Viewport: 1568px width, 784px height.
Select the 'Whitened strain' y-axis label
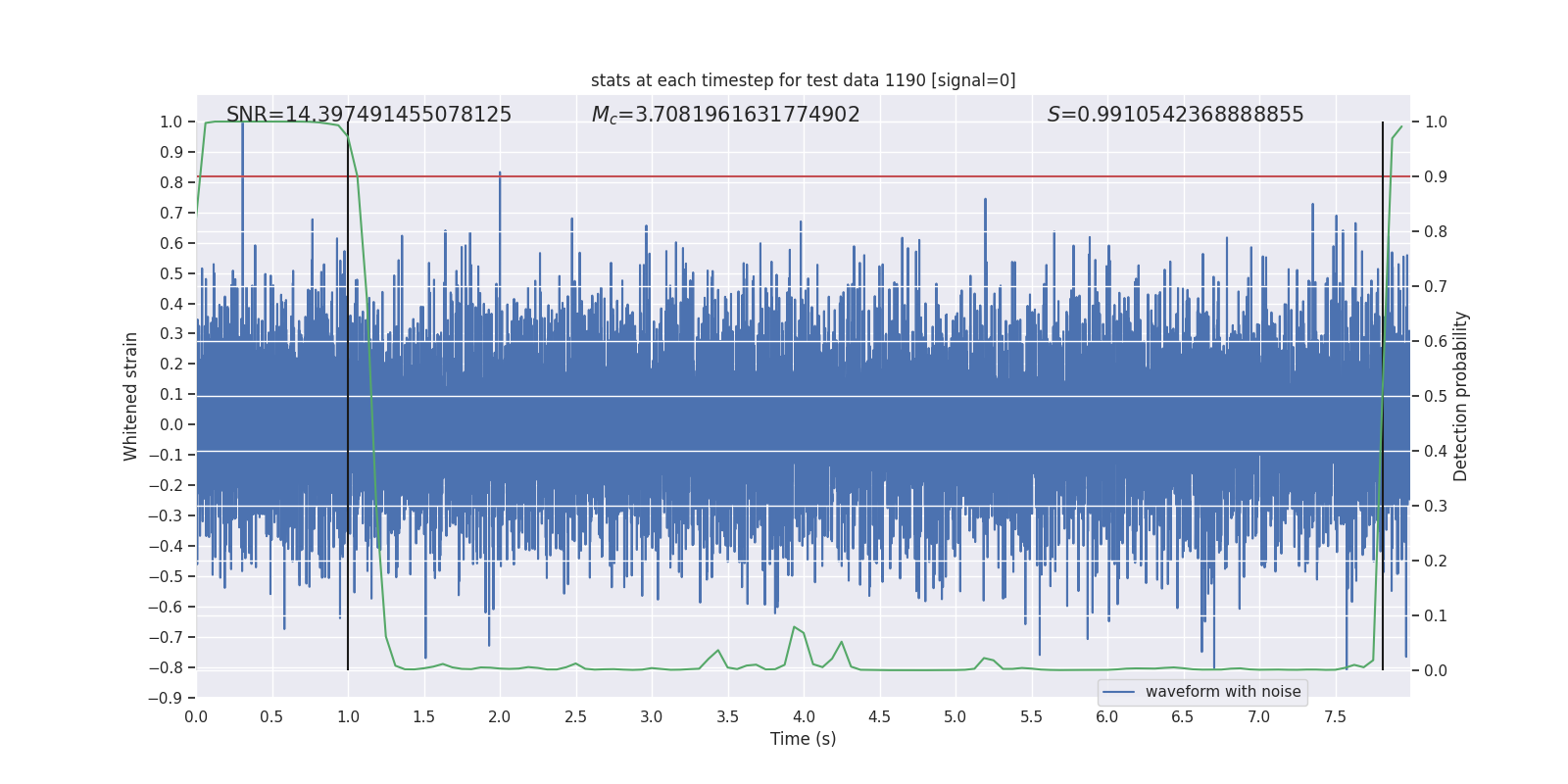coord(130,396)
